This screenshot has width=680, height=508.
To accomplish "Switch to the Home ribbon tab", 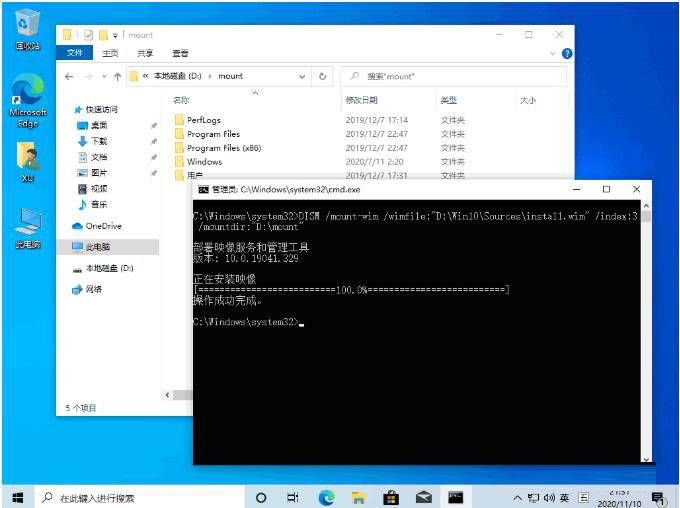I will point(110,53).
